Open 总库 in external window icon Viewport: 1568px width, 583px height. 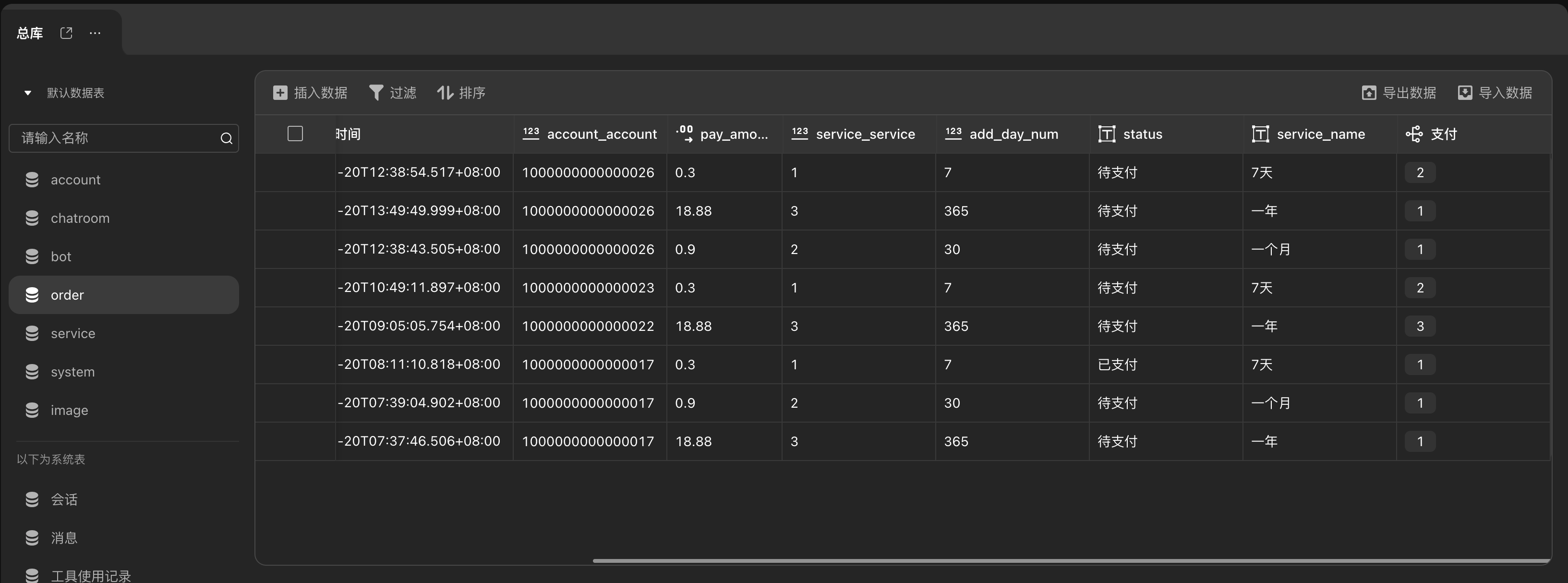66,33
